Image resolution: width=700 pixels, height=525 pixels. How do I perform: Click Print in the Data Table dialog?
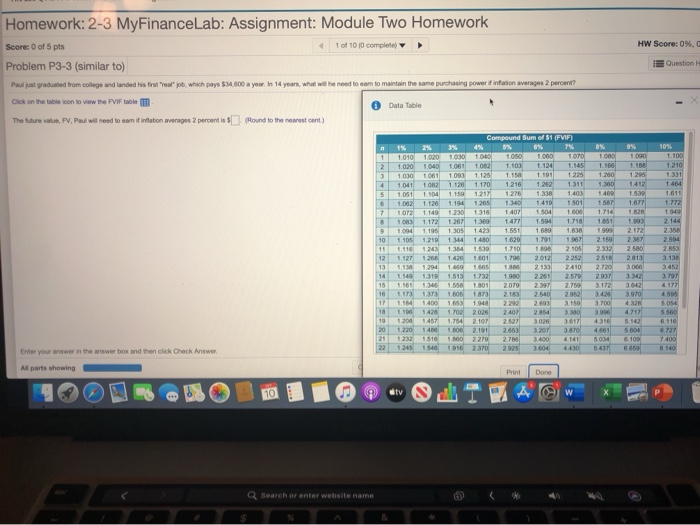513,372
